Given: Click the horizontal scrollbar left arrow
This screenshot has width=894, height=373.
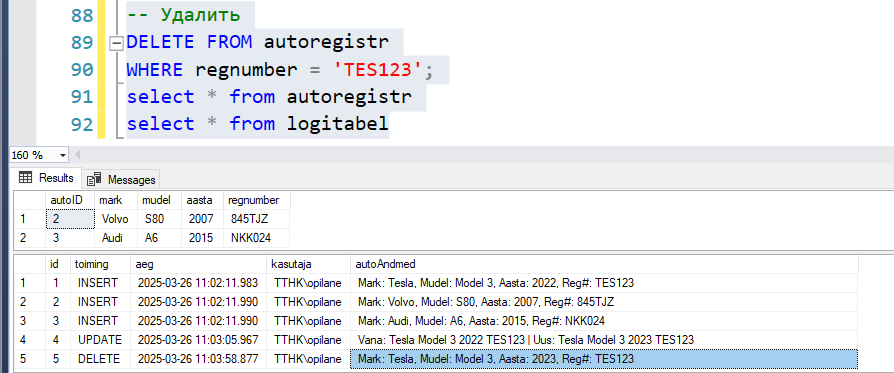Looking at the screenshot, I should click(x=78, y=155).
